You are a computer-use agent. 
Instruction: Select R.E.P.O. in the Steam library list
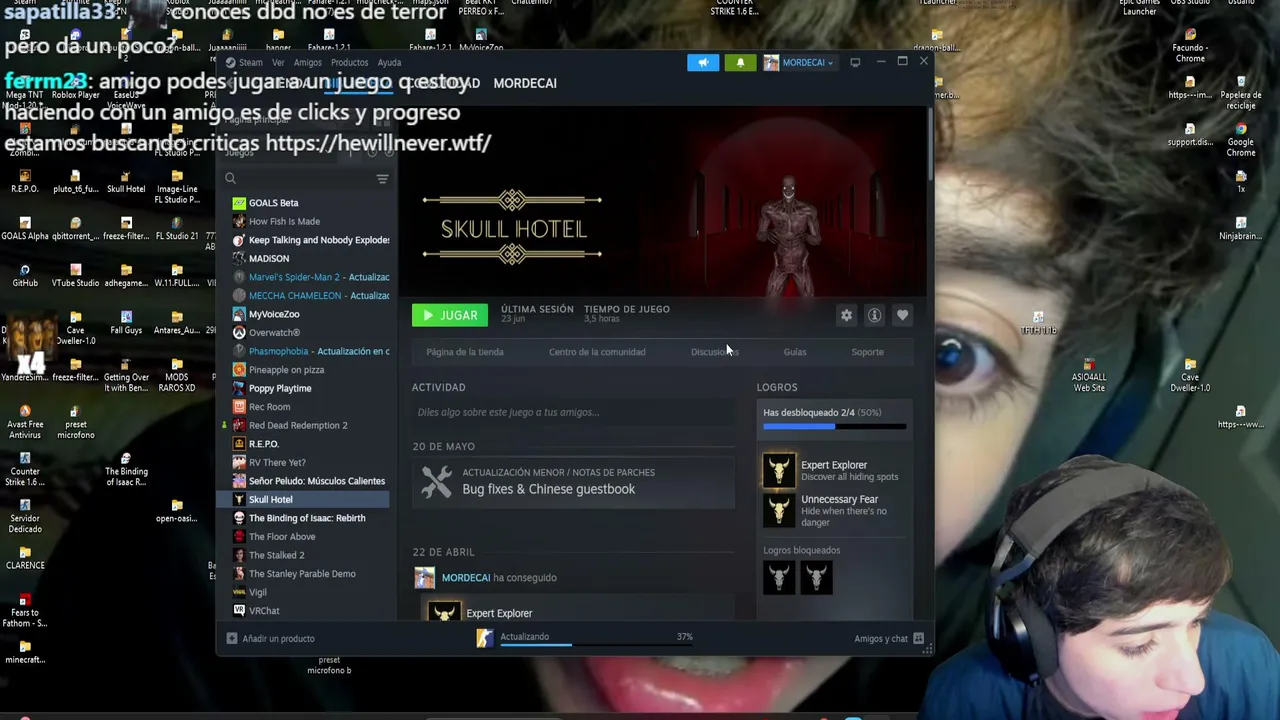click(310, 444)
